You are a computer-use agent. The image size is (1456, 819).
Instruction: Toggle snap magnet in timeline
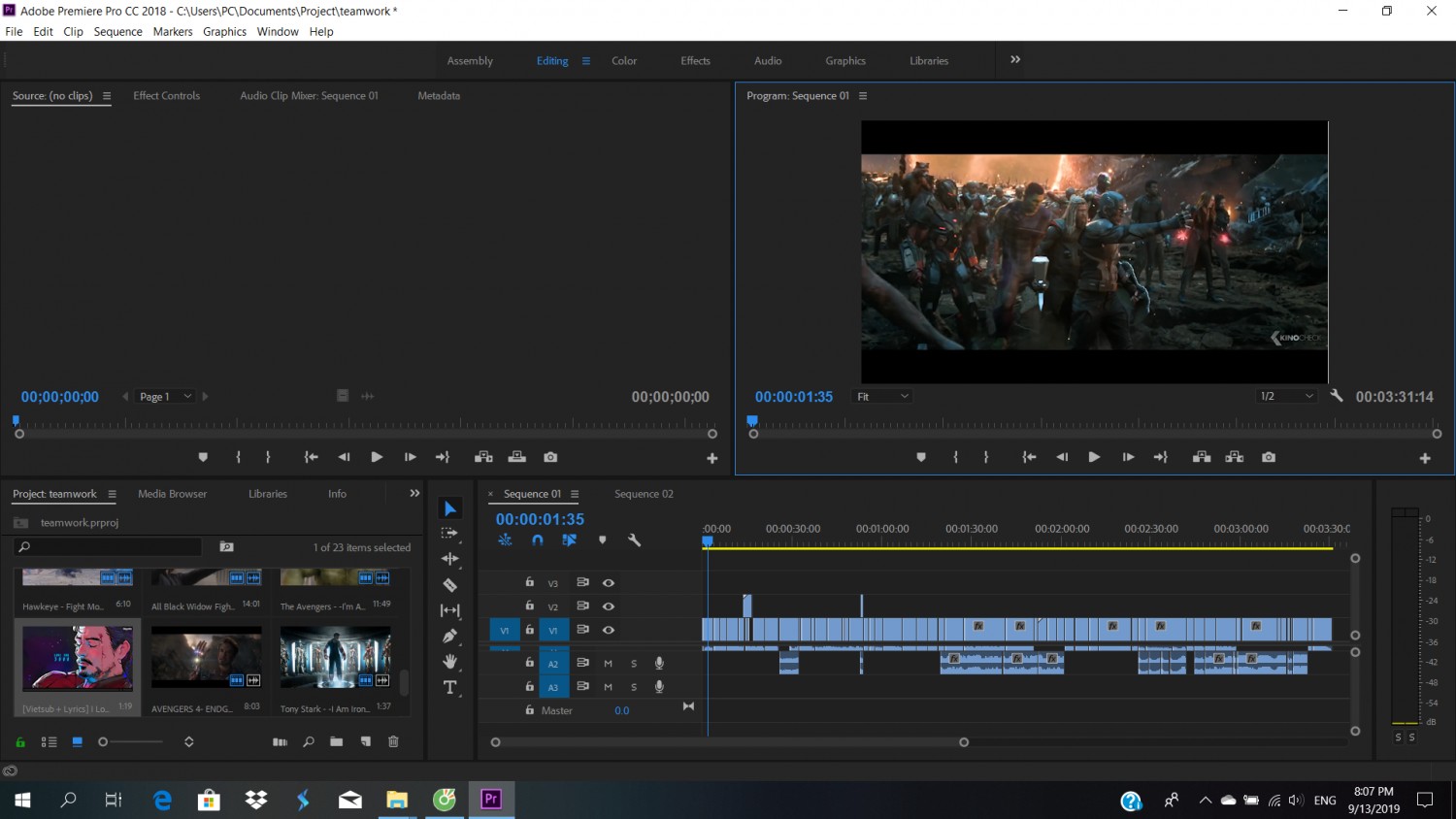(x=537, y=541)
